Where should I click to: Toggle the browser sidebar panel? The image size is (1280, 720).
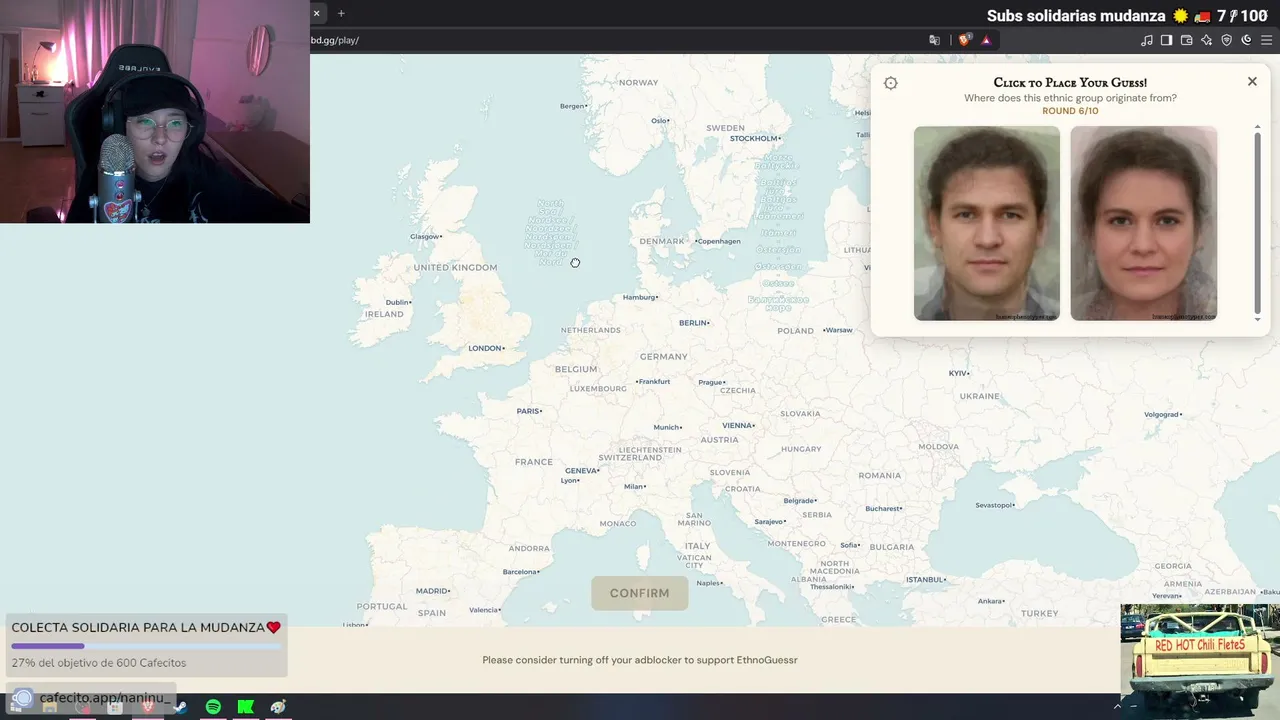tap(1166, 40)
